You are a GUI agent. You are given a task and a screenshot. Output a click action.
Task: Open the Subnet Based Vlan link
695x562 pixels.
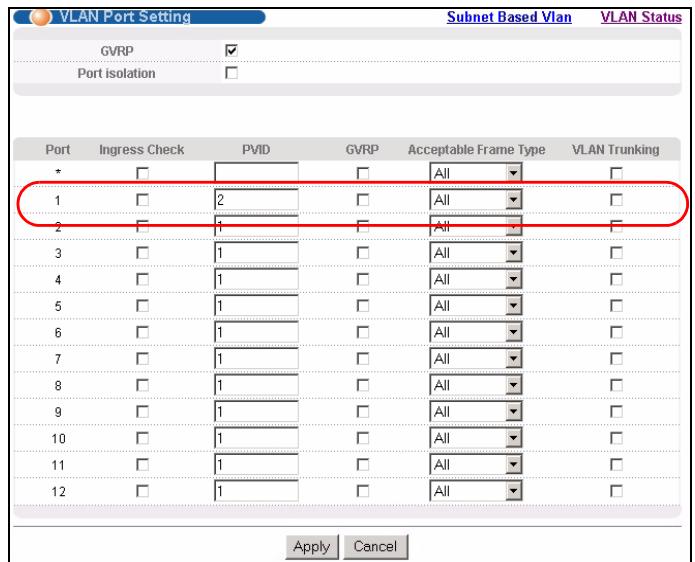click(509, 17)
